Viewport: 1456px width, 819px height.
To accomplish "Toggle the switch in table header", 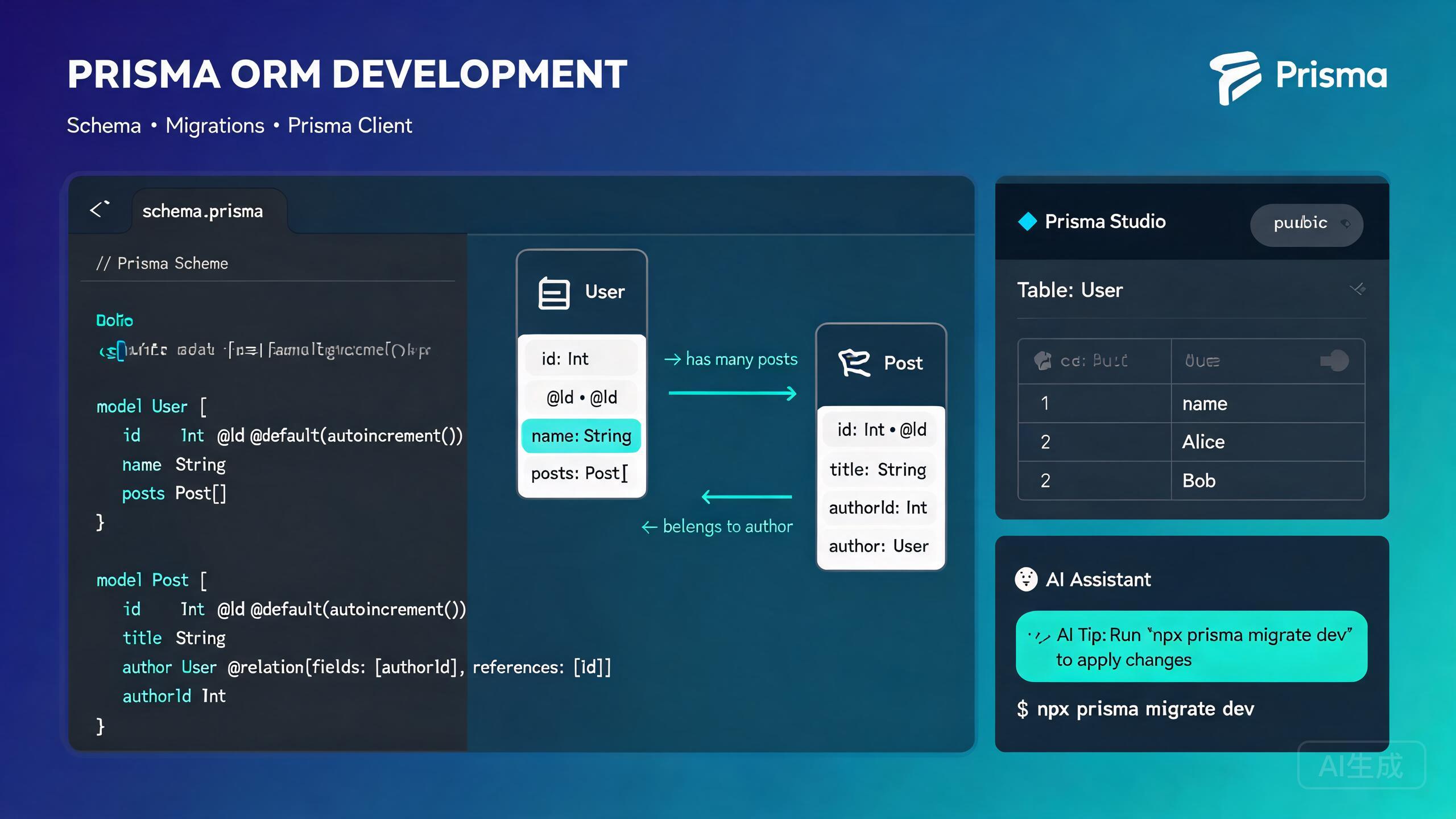I will (x=1334, y=361).
